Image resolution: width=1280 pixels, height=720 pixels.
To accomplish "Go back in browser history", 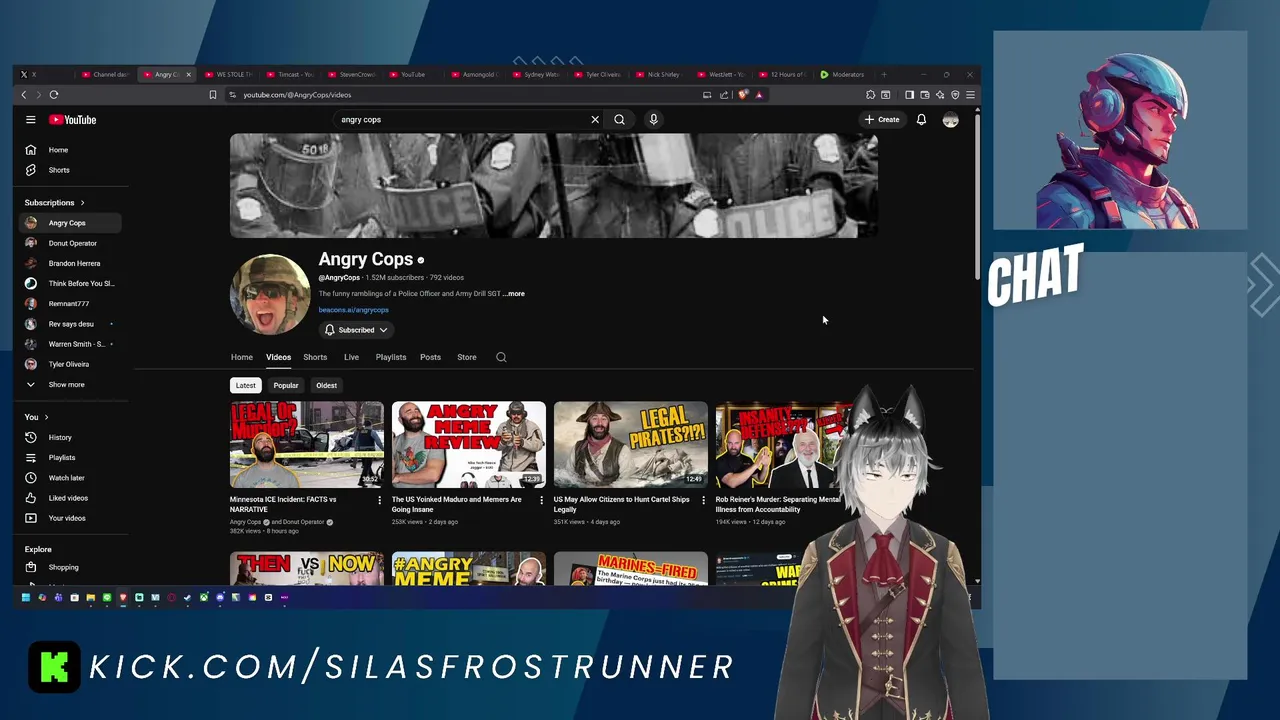I will click(x=24, y=95).
